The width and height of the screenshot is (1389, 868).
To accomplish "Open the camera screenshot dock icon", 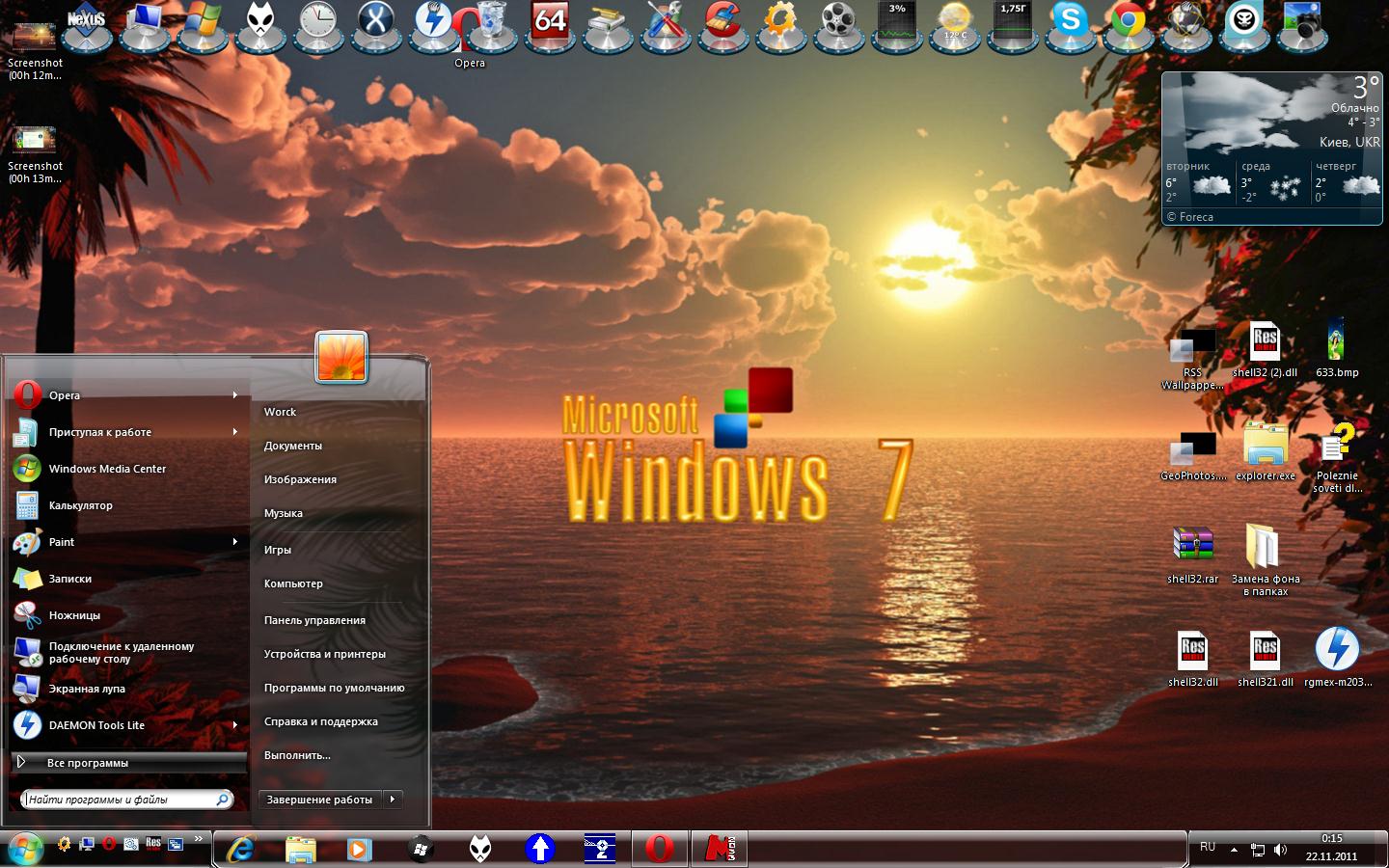I will pos(1302,25).
